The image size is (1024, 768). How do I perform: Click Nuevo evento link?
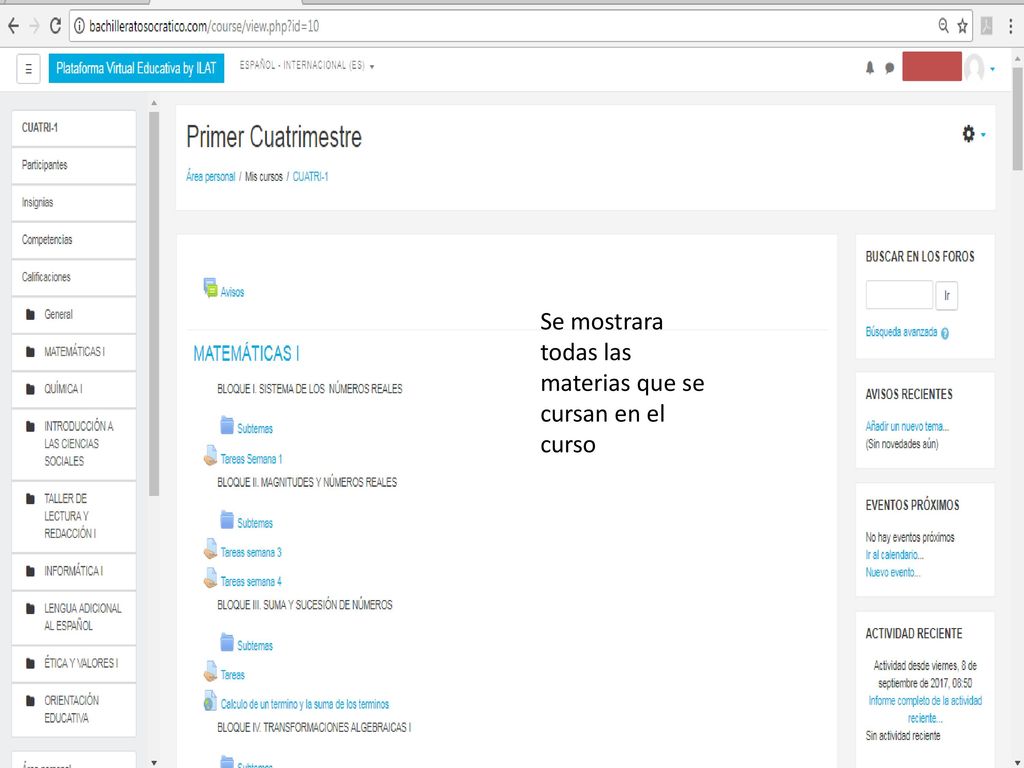point(893,573)
